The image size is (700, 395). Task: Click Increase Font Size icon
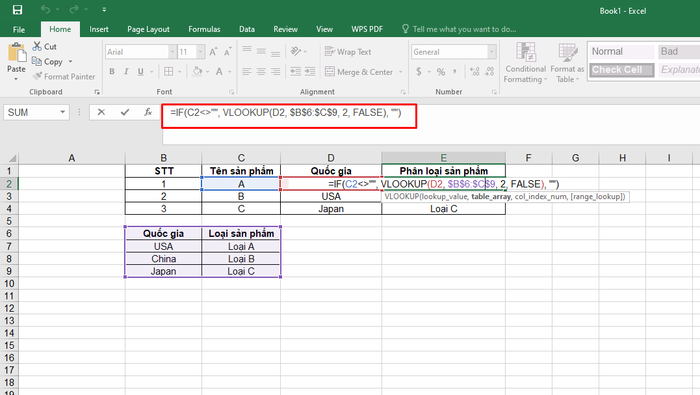[213, 52]
